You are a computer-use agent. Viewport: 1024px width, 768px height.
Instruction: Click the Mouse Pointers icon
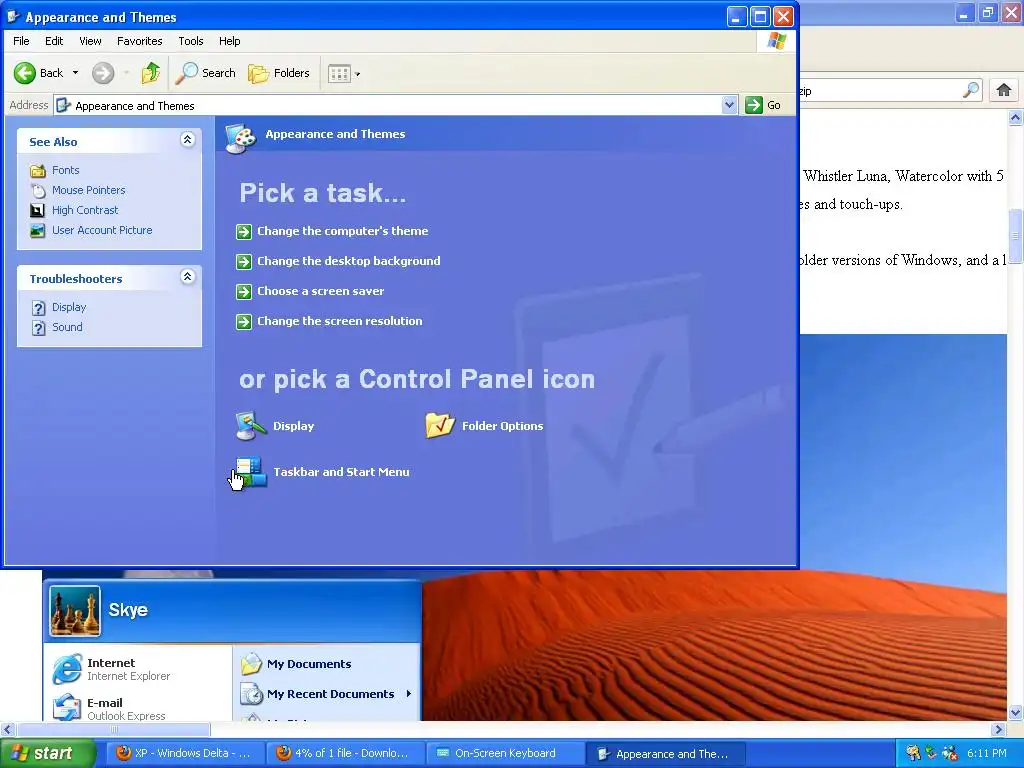point(38,191)
